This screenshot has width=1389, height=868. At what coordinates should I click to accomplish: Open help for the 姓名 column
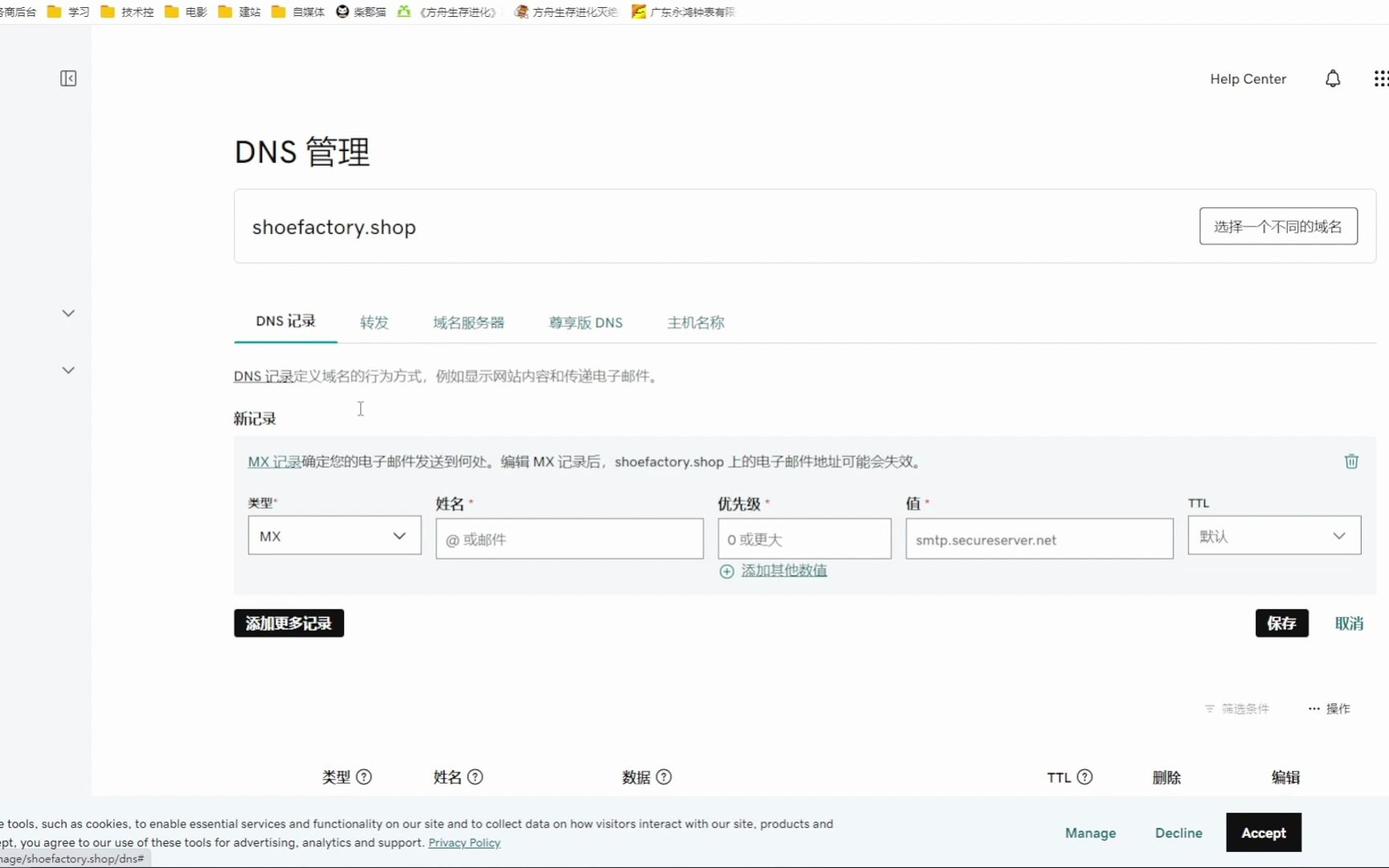[475, 777]
